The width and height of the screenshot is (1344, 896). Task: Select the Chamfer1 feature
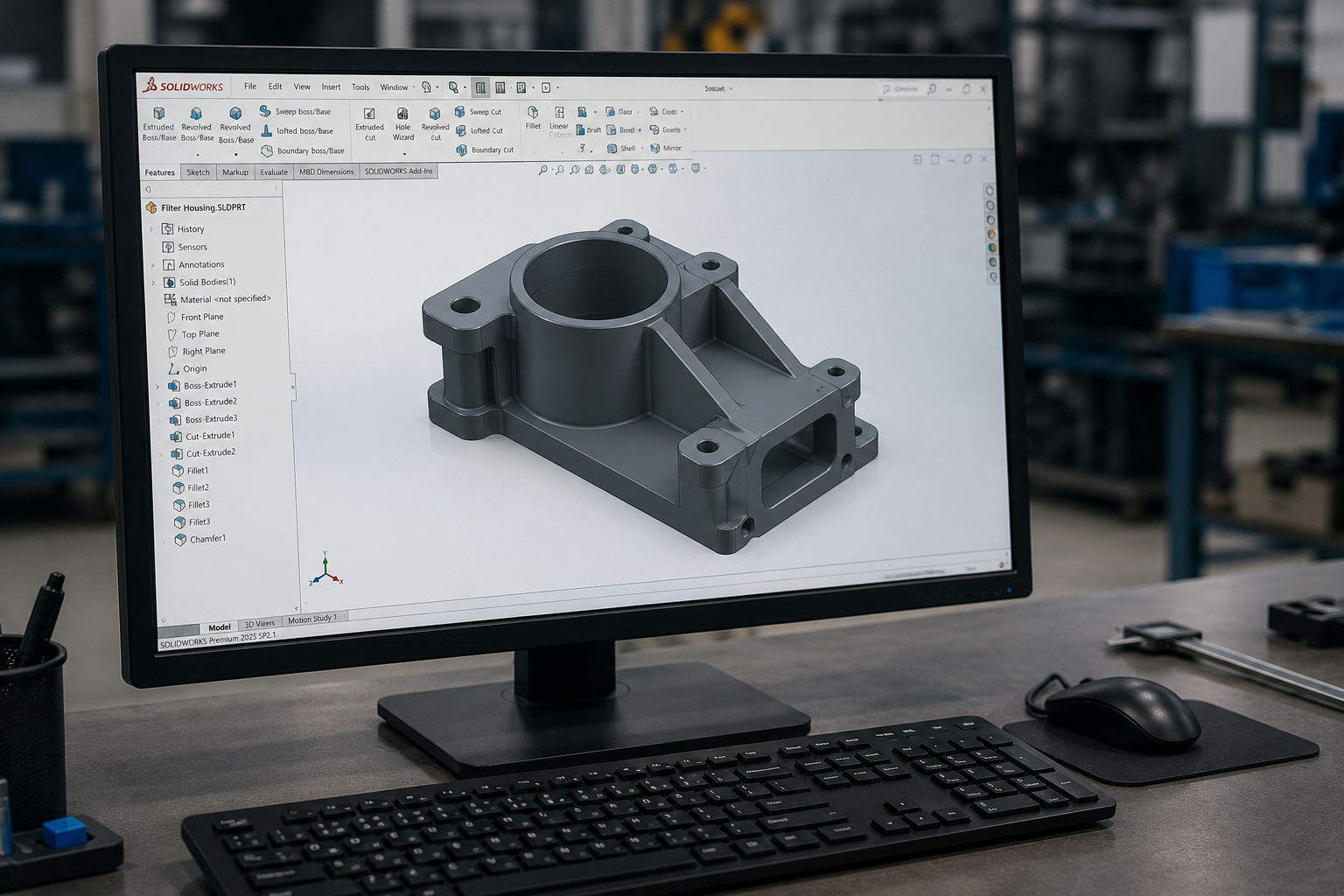pos(200,539)
